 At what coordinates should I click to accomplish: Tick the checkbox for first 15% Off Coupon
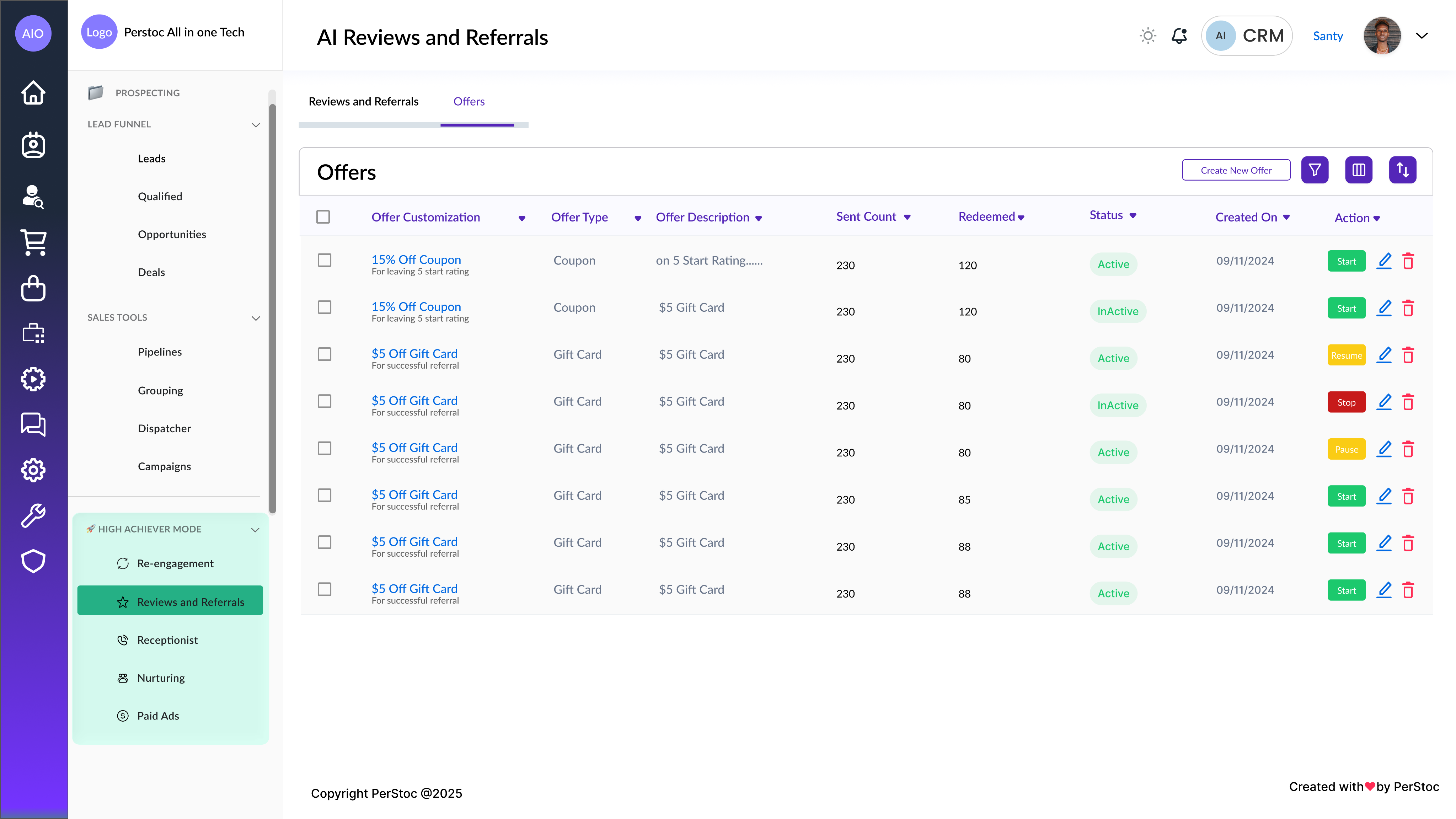click(x=325, y=260)
